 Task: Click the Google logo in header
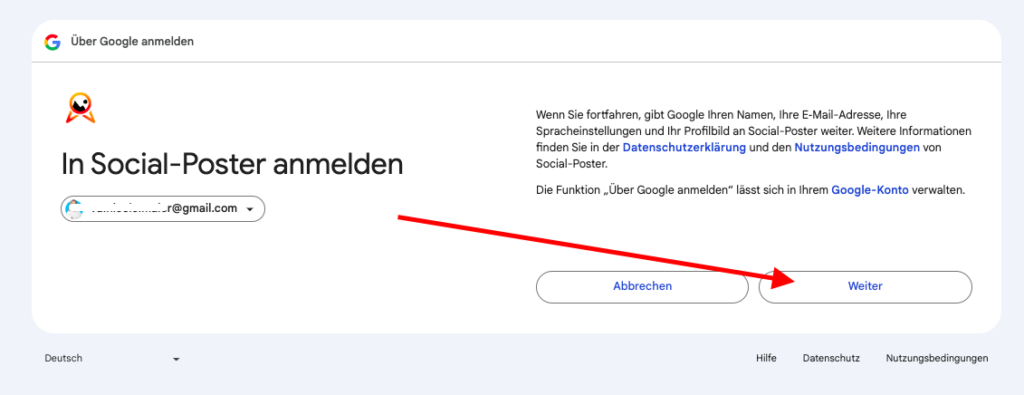click(x=52, y=42)
